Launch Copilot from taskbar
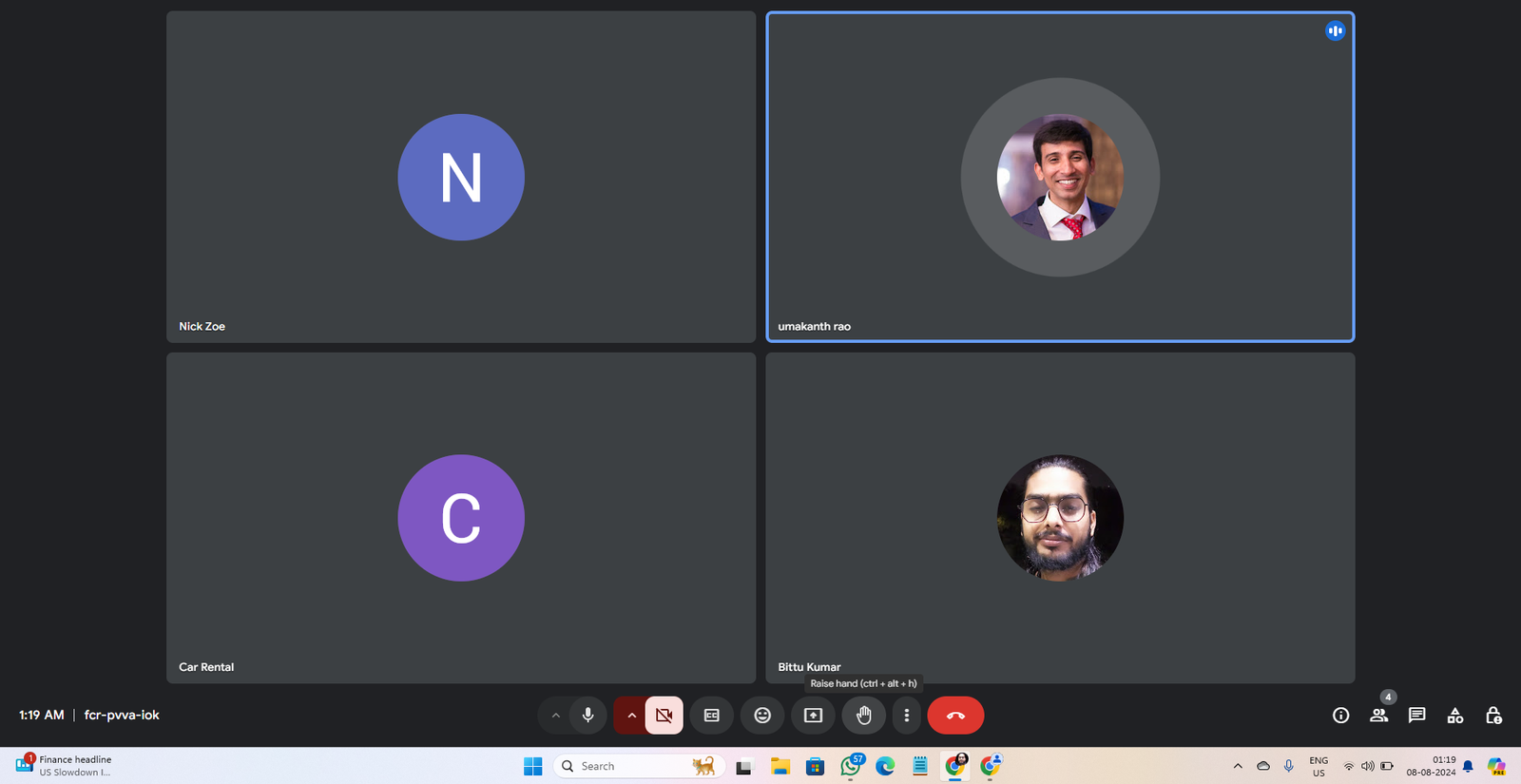 (x=1496, y=766)
